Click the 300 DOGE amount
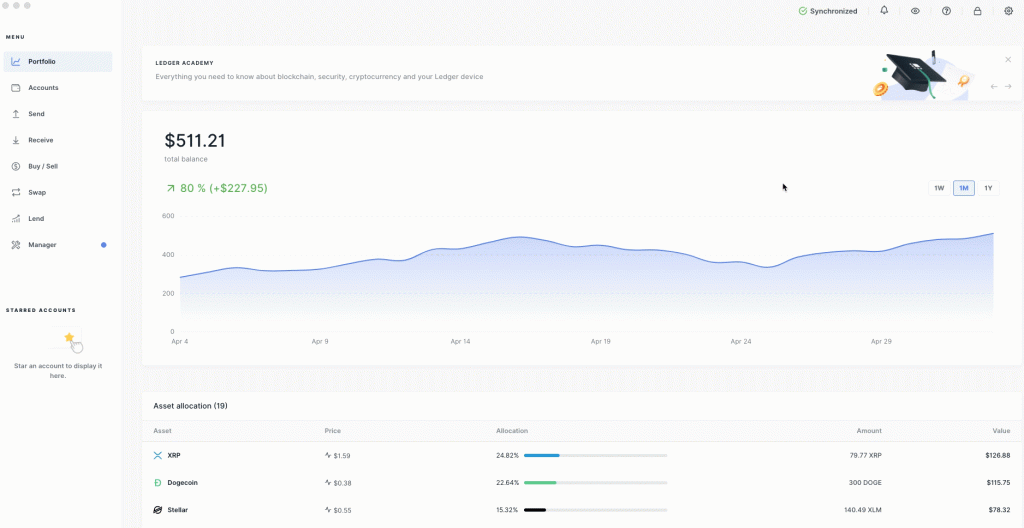 pos(866,483)
